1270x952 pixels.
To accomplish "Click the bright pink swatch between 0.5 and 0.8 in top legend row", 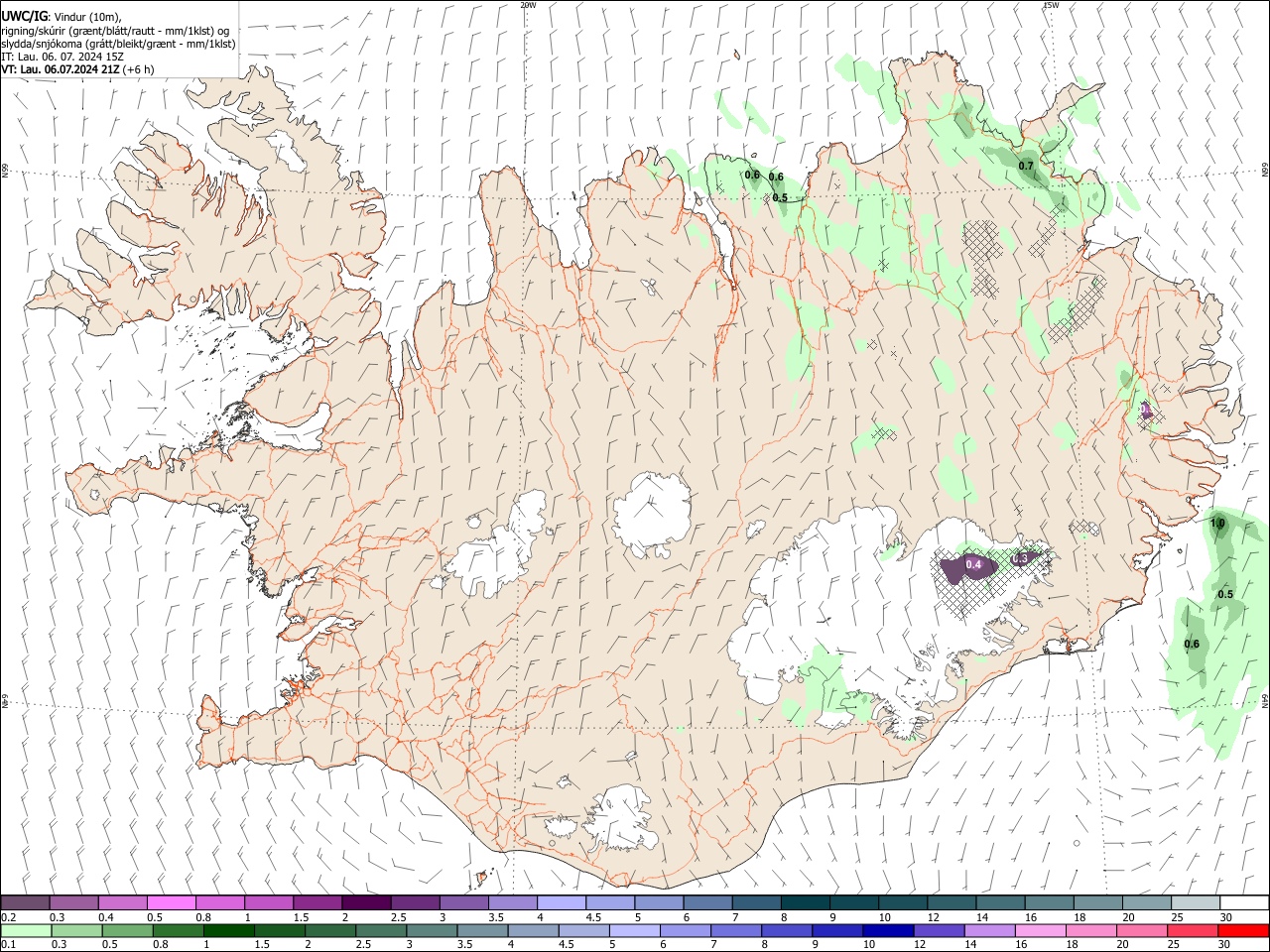I will 171,902.
